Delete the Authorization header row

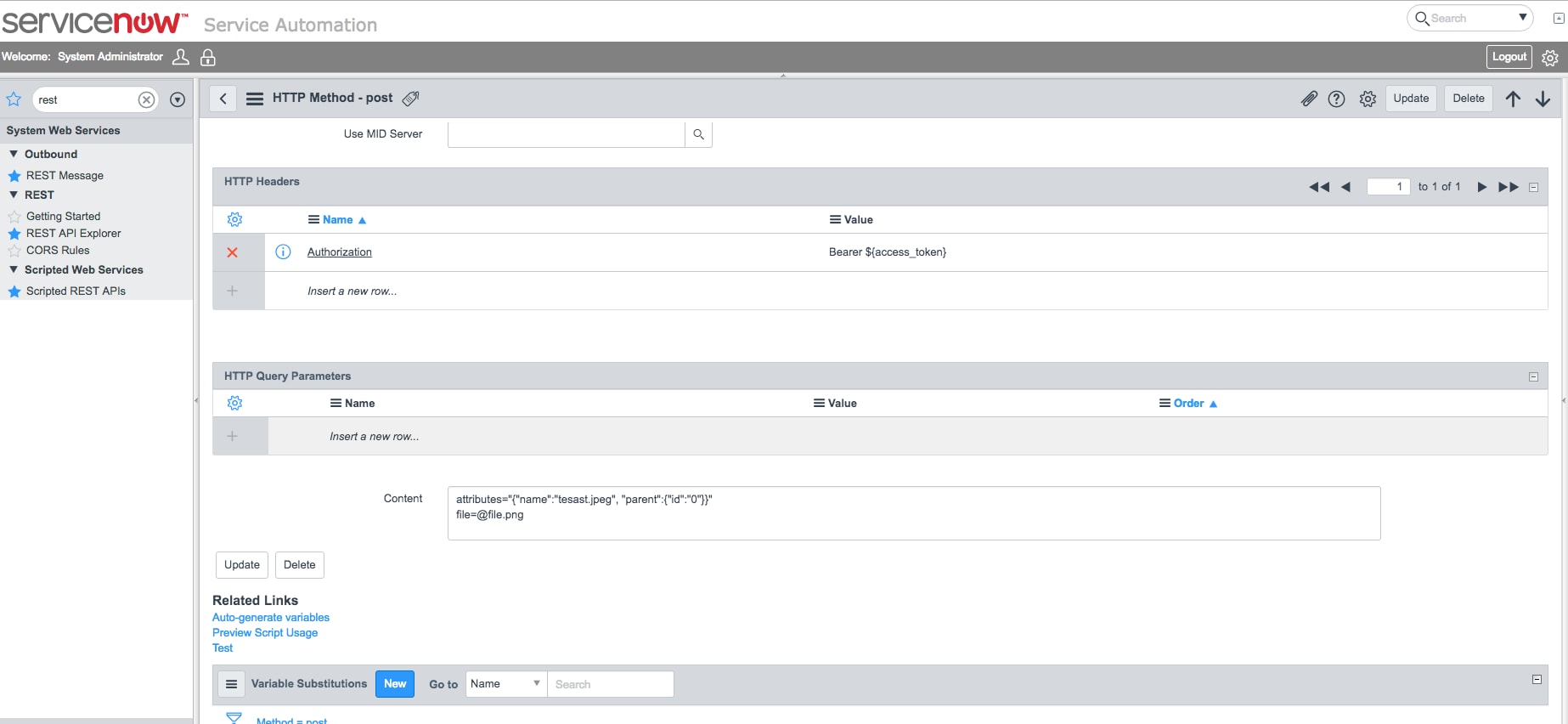pos(232,252)
